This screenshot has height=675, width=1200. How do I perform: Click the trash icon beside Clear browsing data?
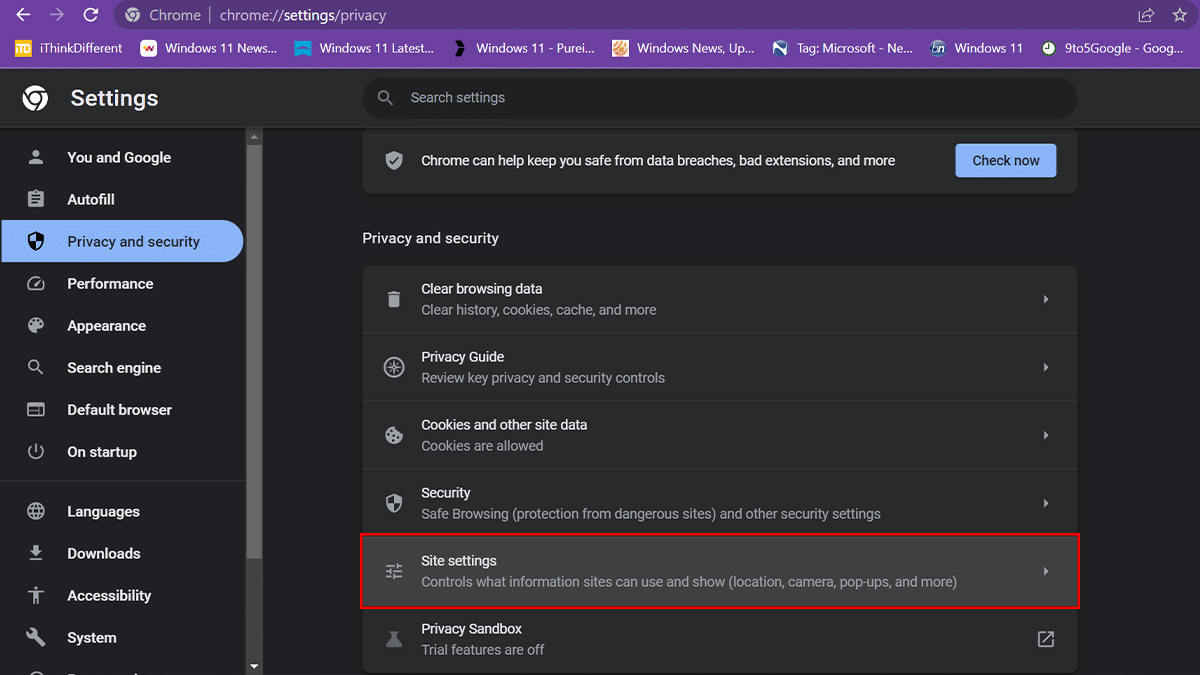click(x=394, y=299)
